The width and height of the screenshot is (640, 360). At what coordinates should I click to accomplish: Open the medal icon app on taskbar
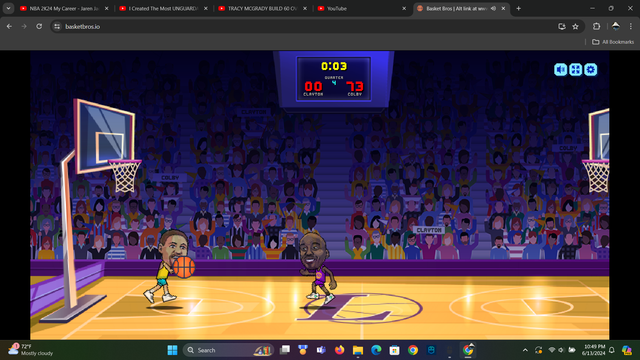coord(303,350)
